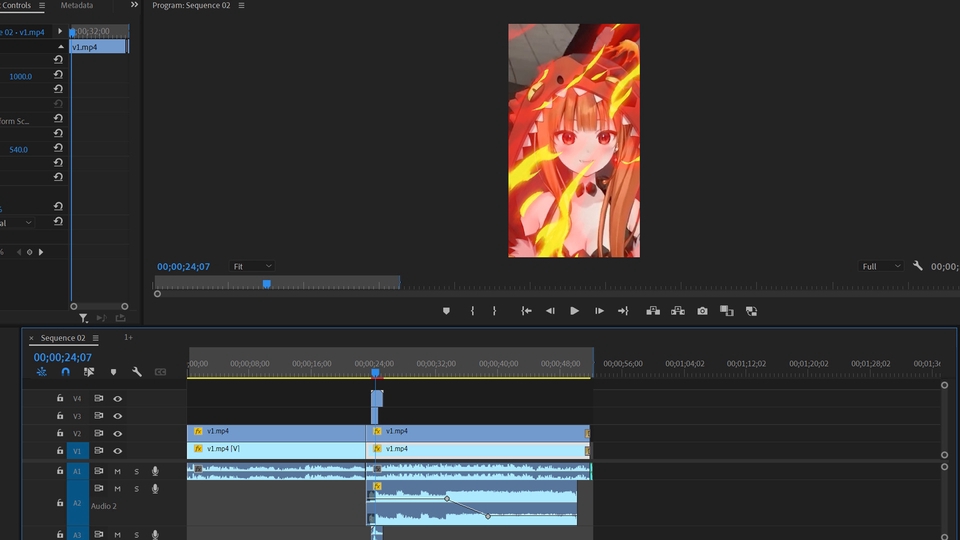This screenshot has width=960, height=540.
Task: Toggle Snap in timeline
Action: pos(66,372)
